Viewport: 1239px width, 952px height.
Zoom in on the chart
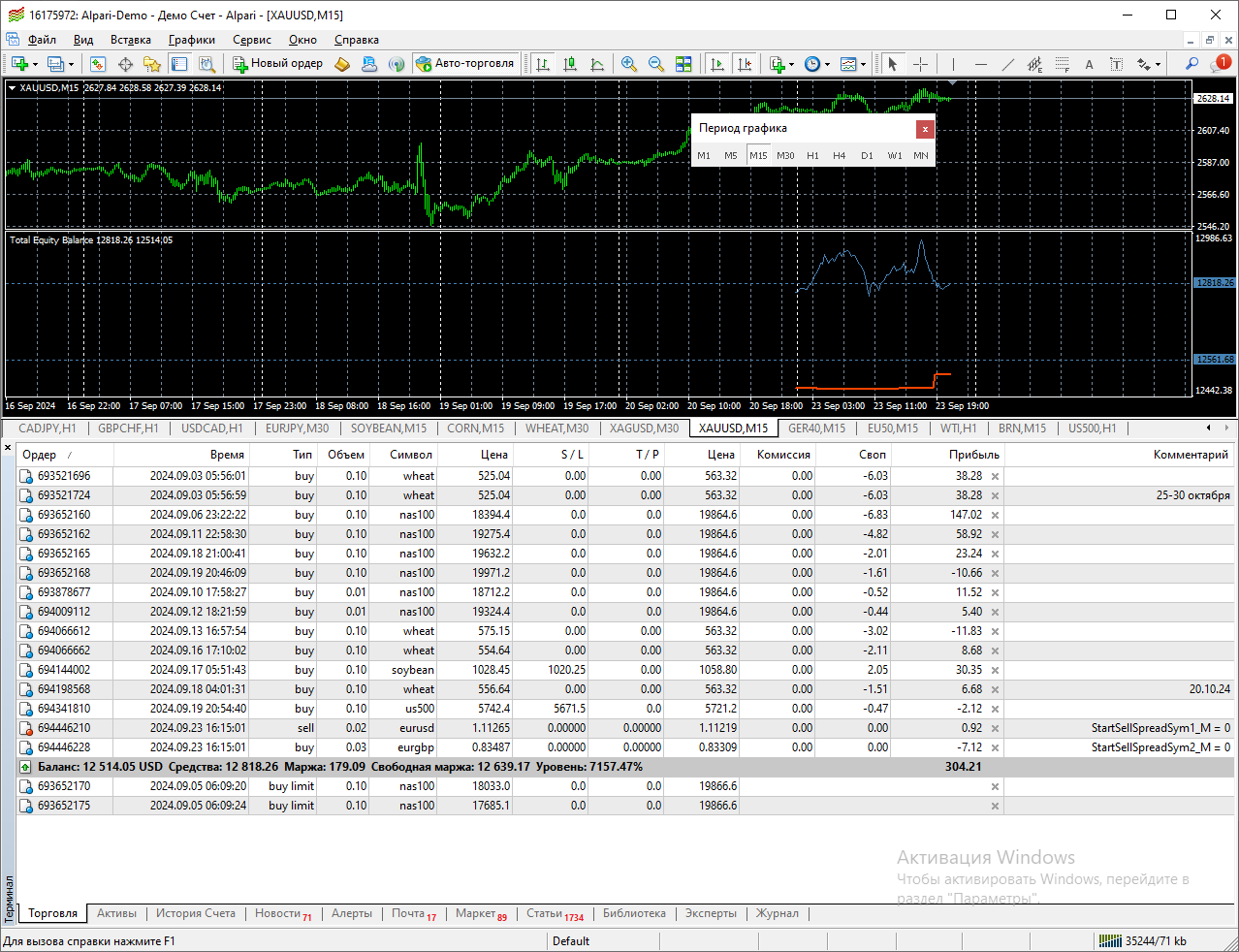[x=629, y=64]
